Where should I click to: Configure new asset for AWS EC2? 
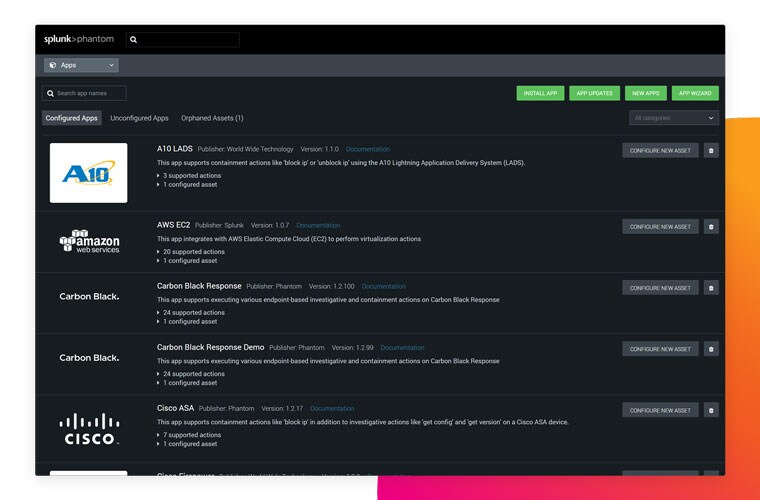660,226
